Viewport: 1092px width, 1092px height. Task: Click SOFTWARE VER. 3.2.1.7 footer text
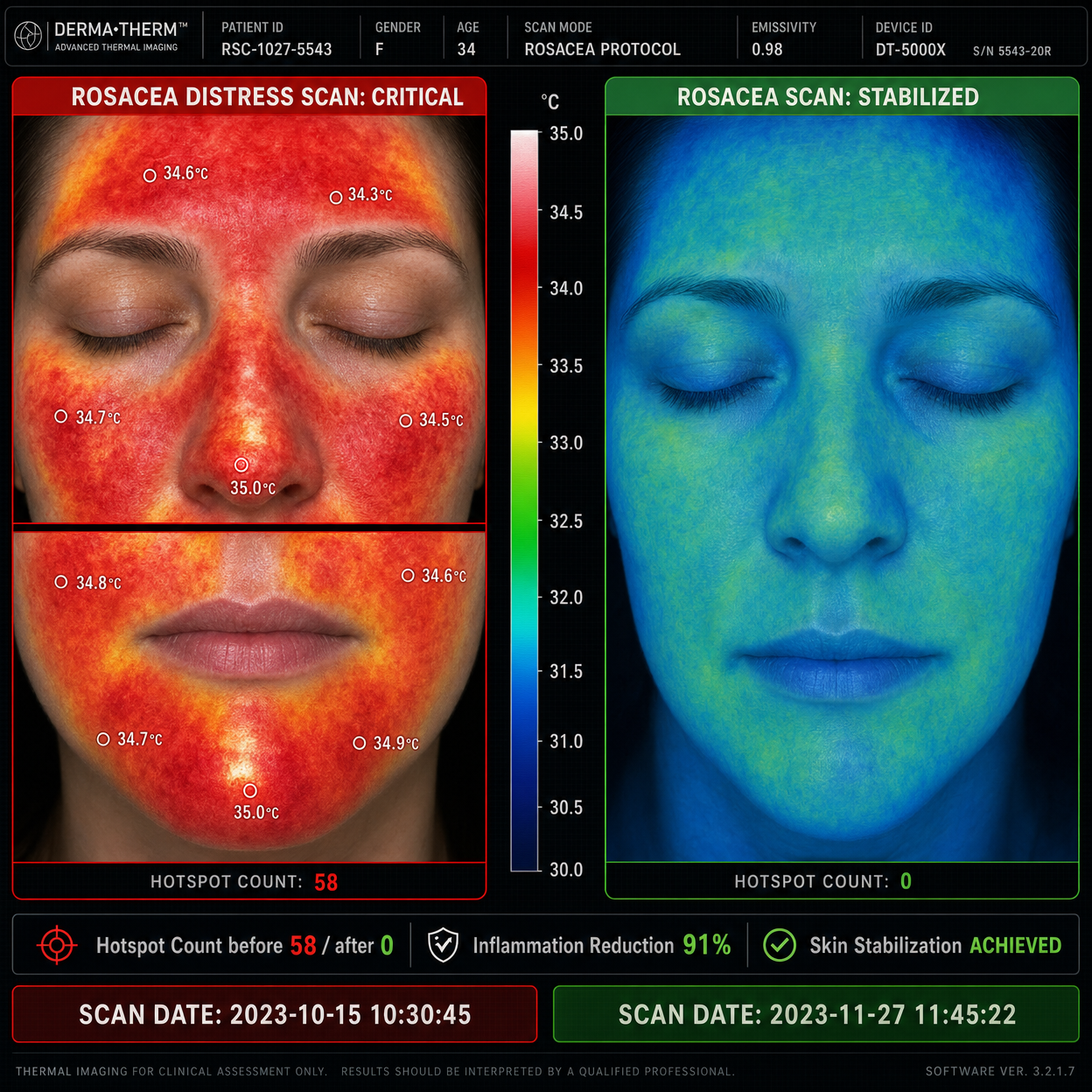tap(1000, 1071)
